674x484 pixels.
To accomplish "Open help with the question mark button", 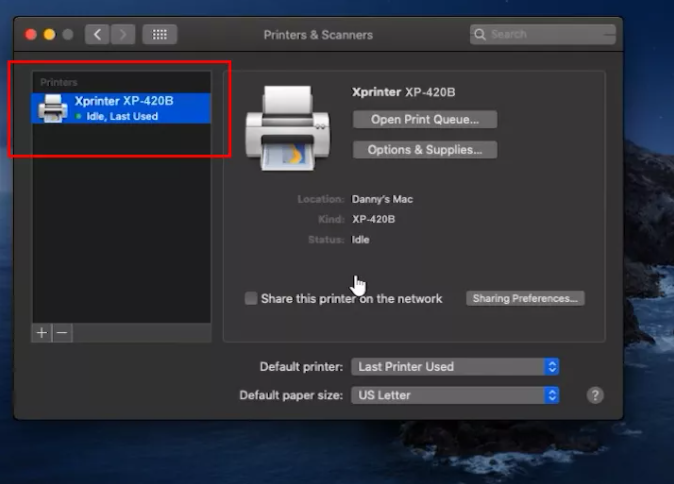I will [595, 395].
